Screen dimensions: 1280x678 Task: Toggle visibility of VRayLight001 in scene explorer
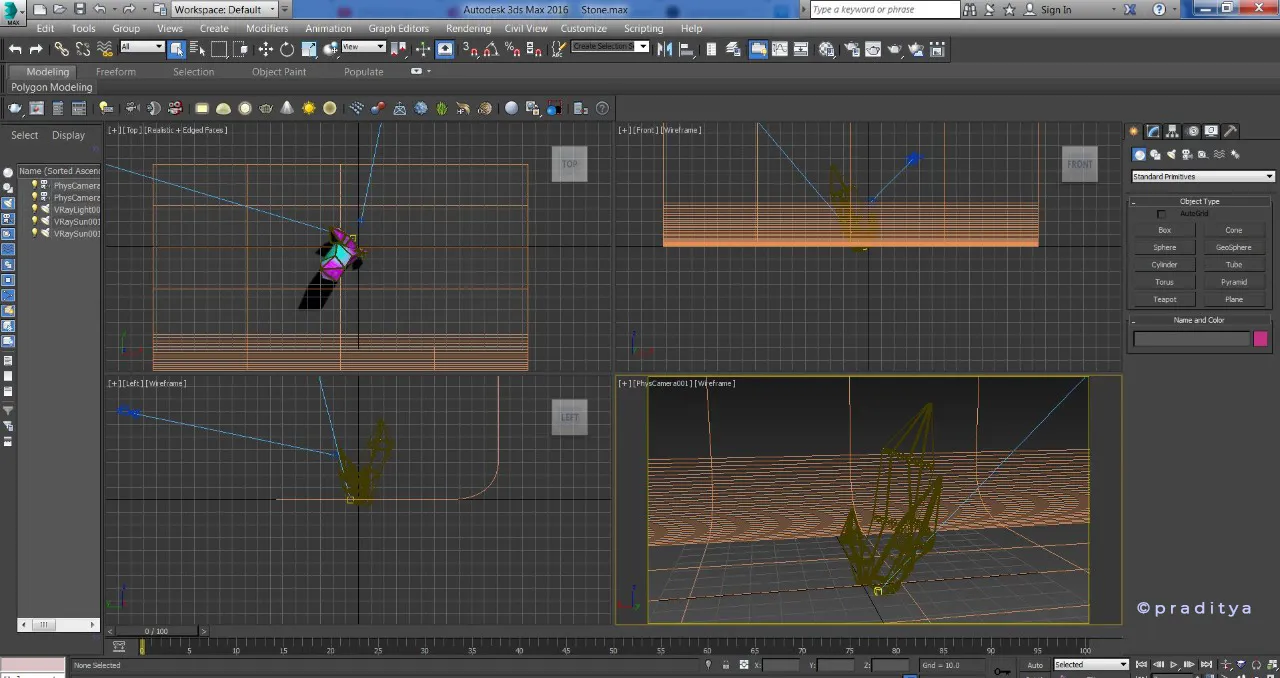35,210
